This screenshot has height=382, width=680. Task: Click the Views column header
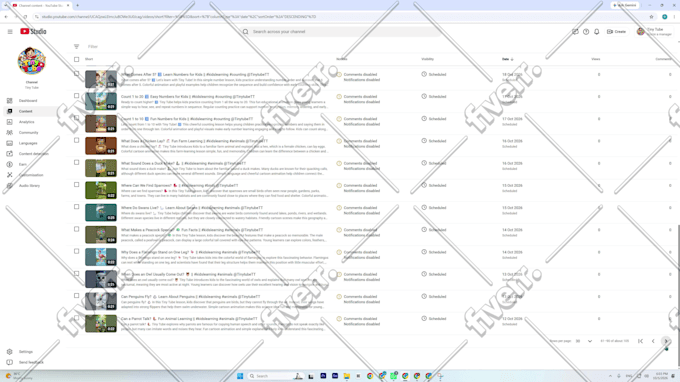tap(595, 59)
